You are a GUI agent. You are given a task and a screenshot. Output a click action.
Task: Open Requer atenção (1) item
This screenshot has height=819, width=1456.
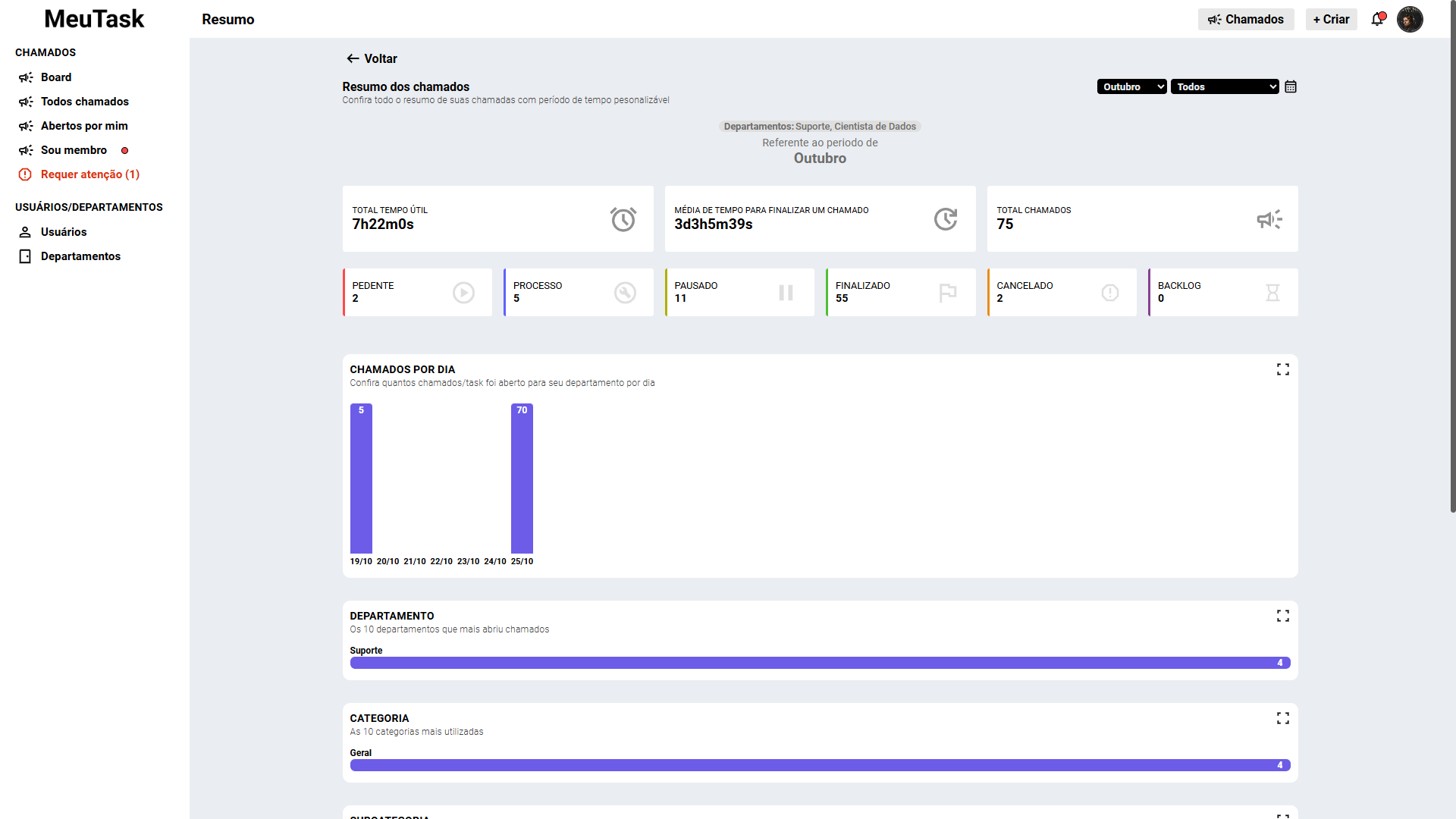click(x=89, y=174)
